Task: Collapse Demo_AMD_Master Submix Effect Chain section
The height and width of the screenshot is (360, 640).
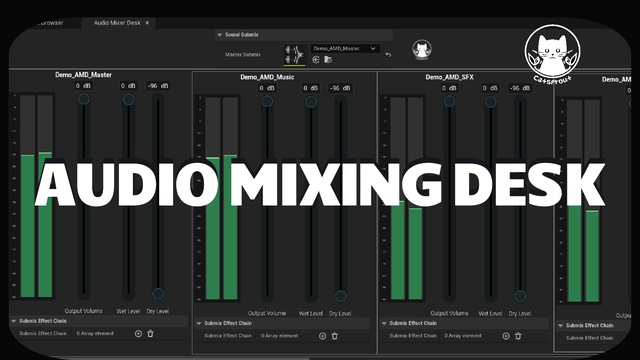Action: coord(13,321)
